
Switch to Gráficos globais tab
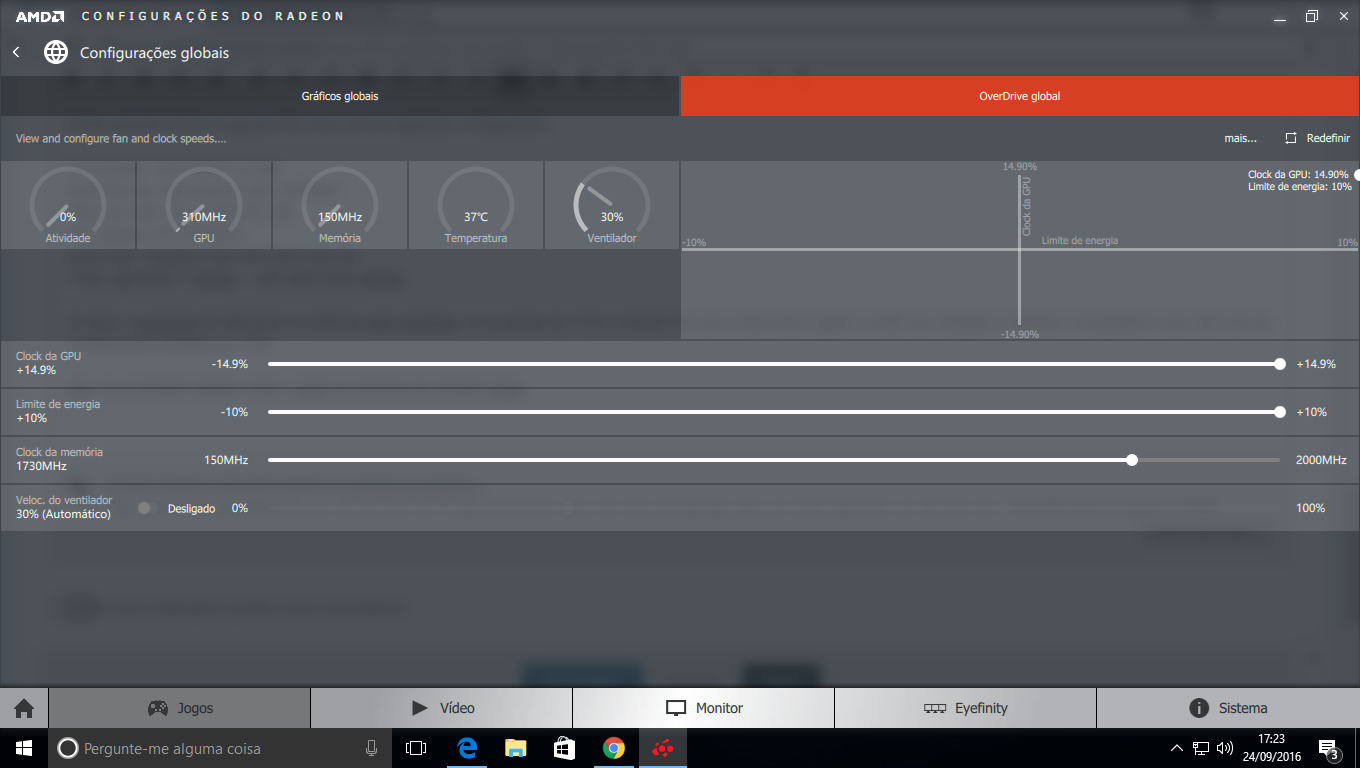(x=340, y=96)
